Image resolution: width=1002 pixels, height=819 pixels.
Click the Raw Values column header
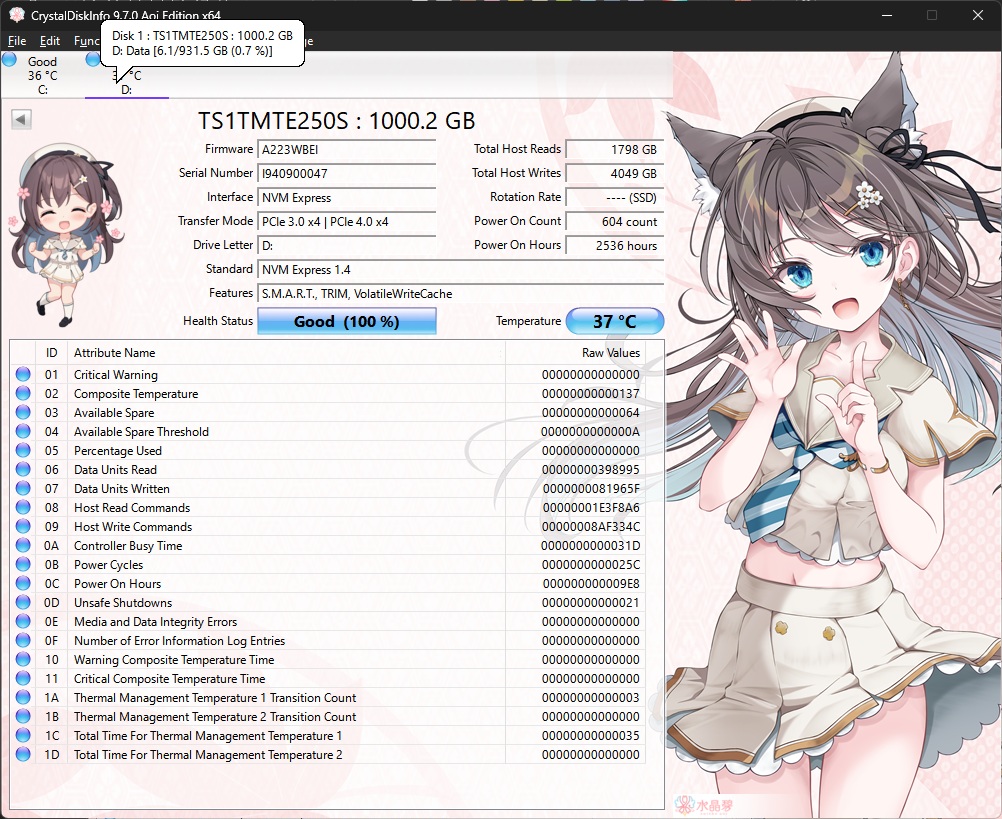[x=610, y=353]
